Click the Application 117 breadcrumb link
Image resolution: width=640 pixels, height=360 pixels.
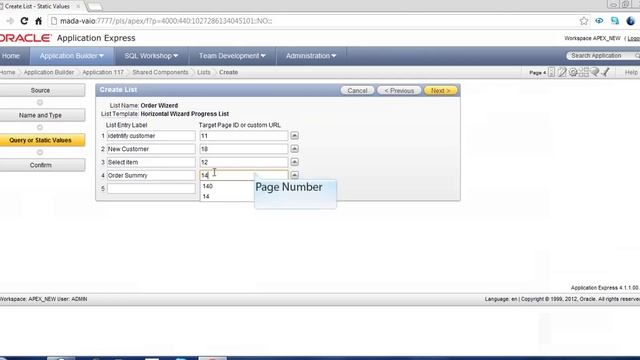click(x=103, y=72)
